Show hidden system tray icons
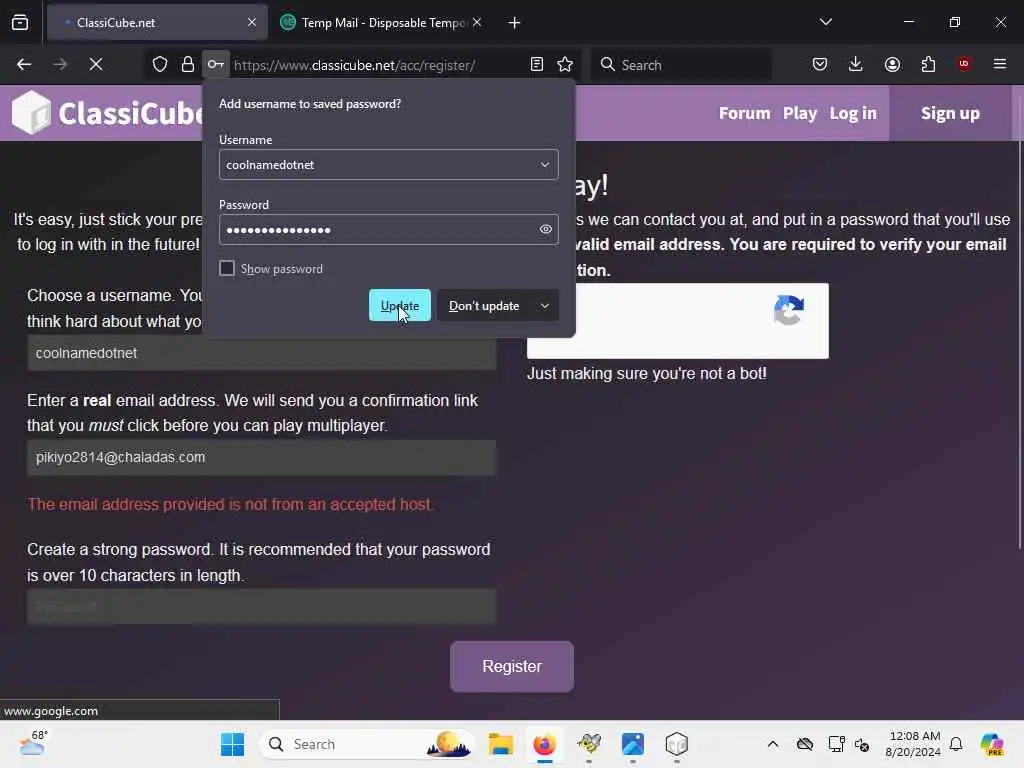The image size is (1024, 768). (x=773, y=744)
